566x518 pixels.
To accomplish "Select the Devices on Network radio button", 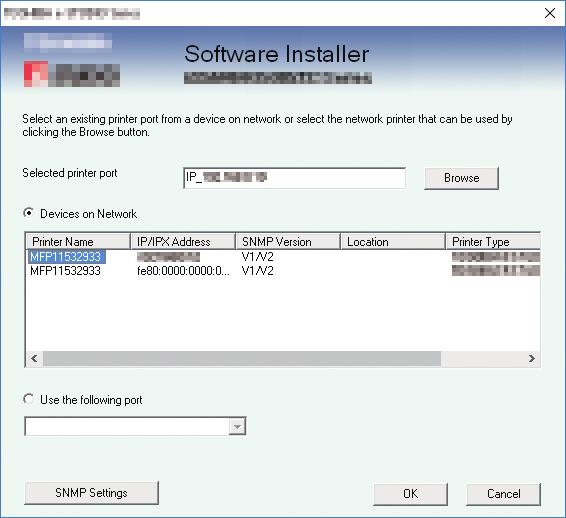I will (29, 213).
